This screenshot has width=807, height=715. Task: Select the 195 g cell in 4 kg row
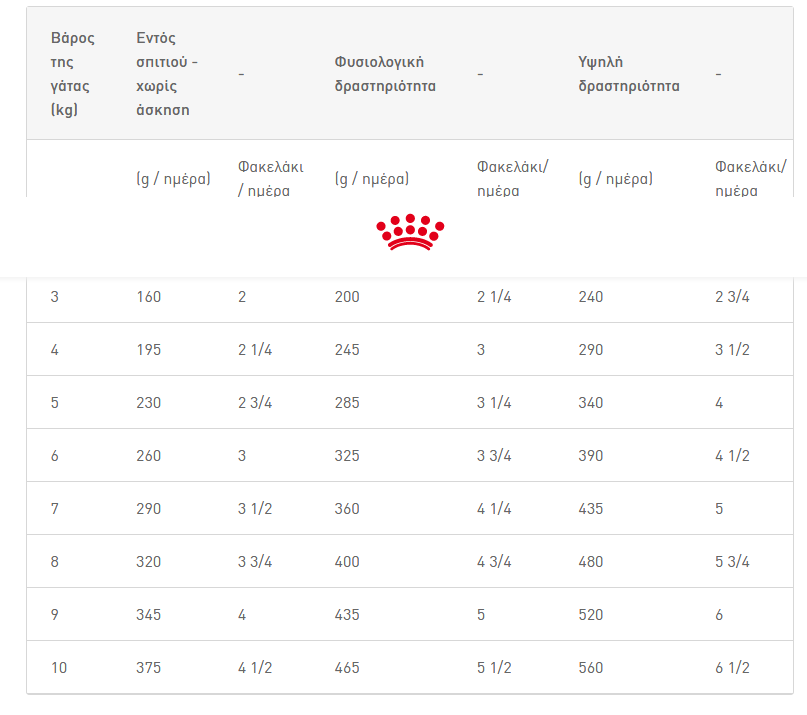tap(148, 350)
